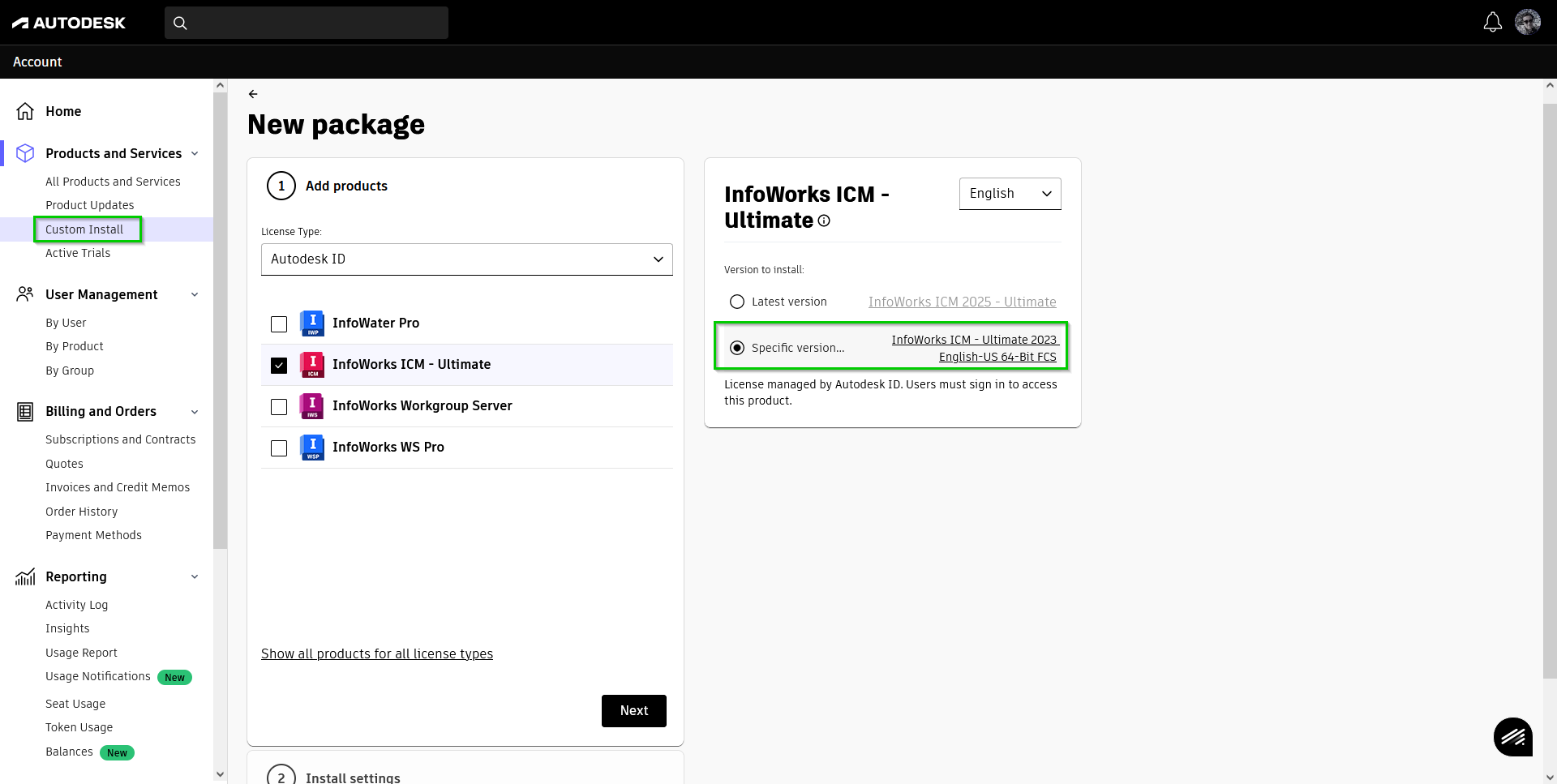
Task: Collapse the Reporting section
Action: pyautogui.click(x=195, y=577)
